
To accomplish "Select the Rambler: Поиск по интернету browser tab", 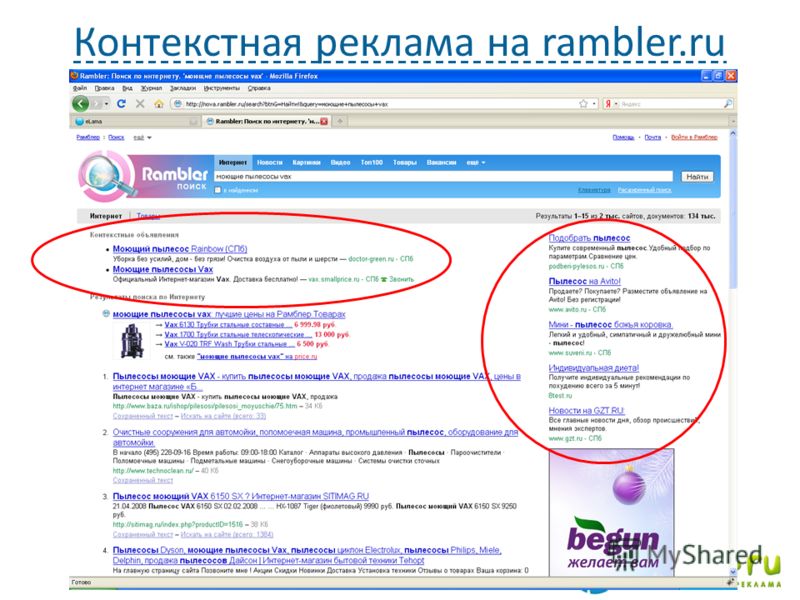I will pyautogui.click(x=267, y=121).
